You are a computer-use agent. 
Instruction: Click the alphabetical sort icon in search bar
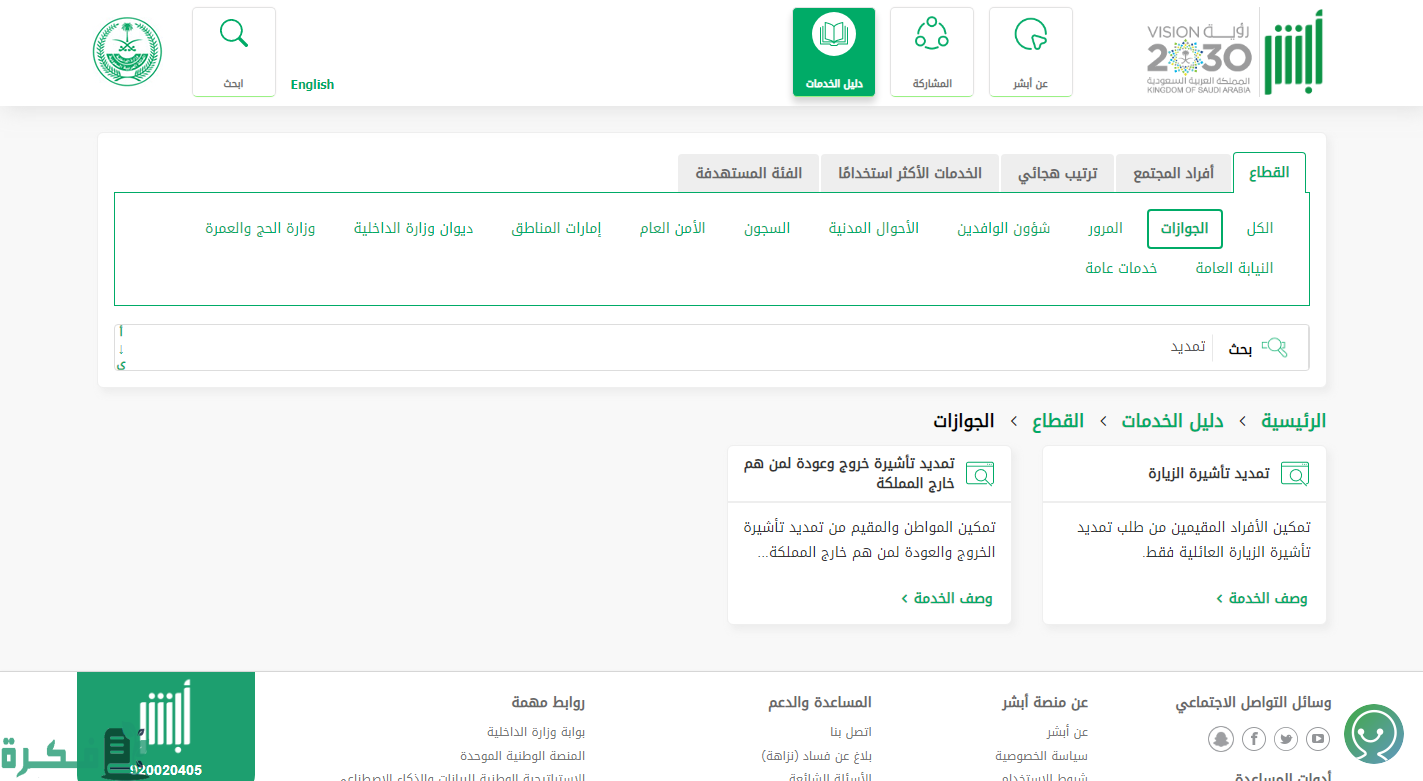121,348
